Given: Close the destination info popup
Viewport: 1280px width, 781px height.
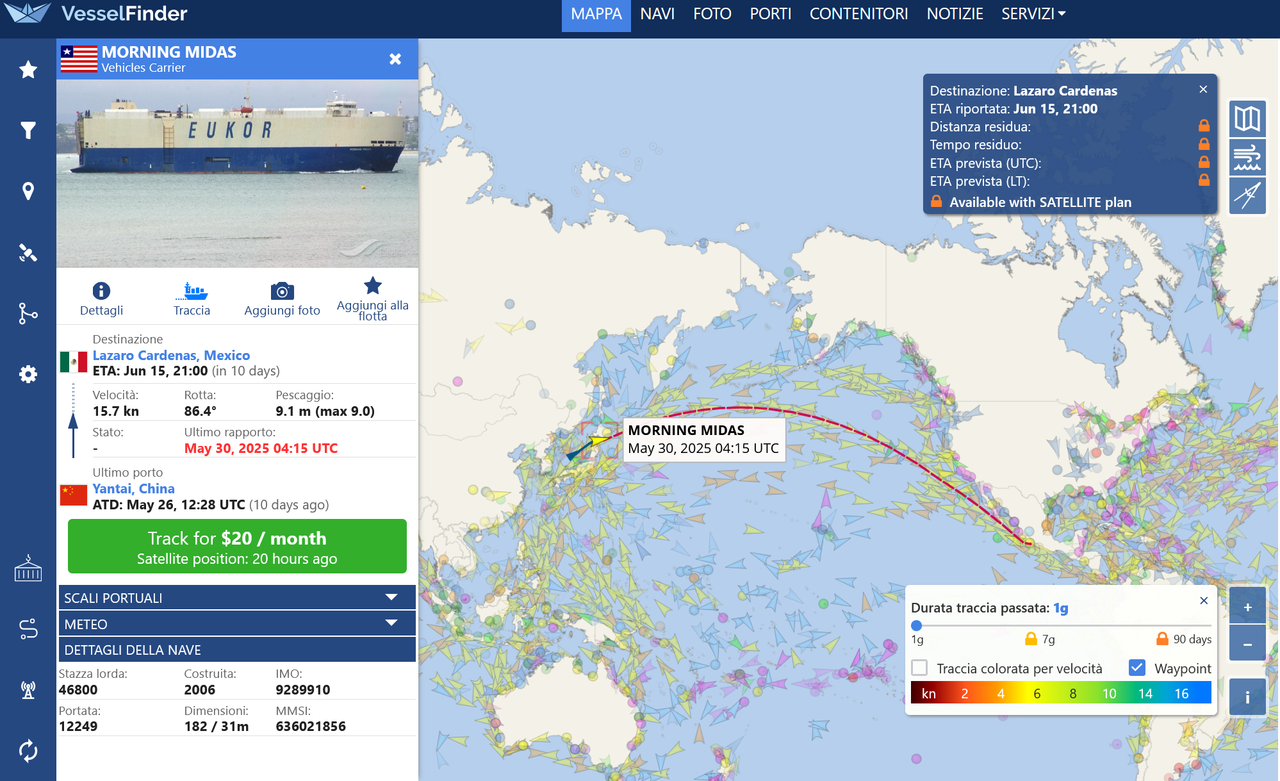Looking at the screenshot, I should pos(1203,89).
